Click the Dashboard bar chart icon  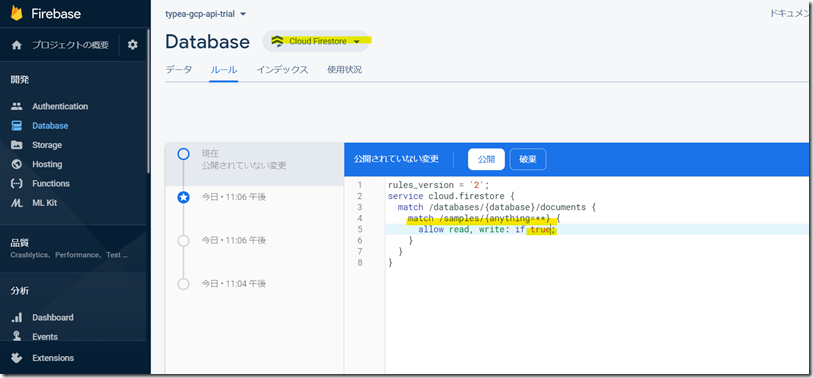pyautogui.click(x=17, y=317)
